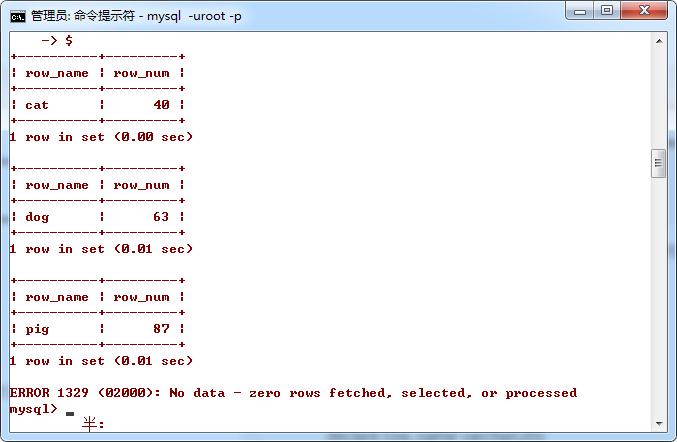Close the mysql command prompt window

(644, 10)
